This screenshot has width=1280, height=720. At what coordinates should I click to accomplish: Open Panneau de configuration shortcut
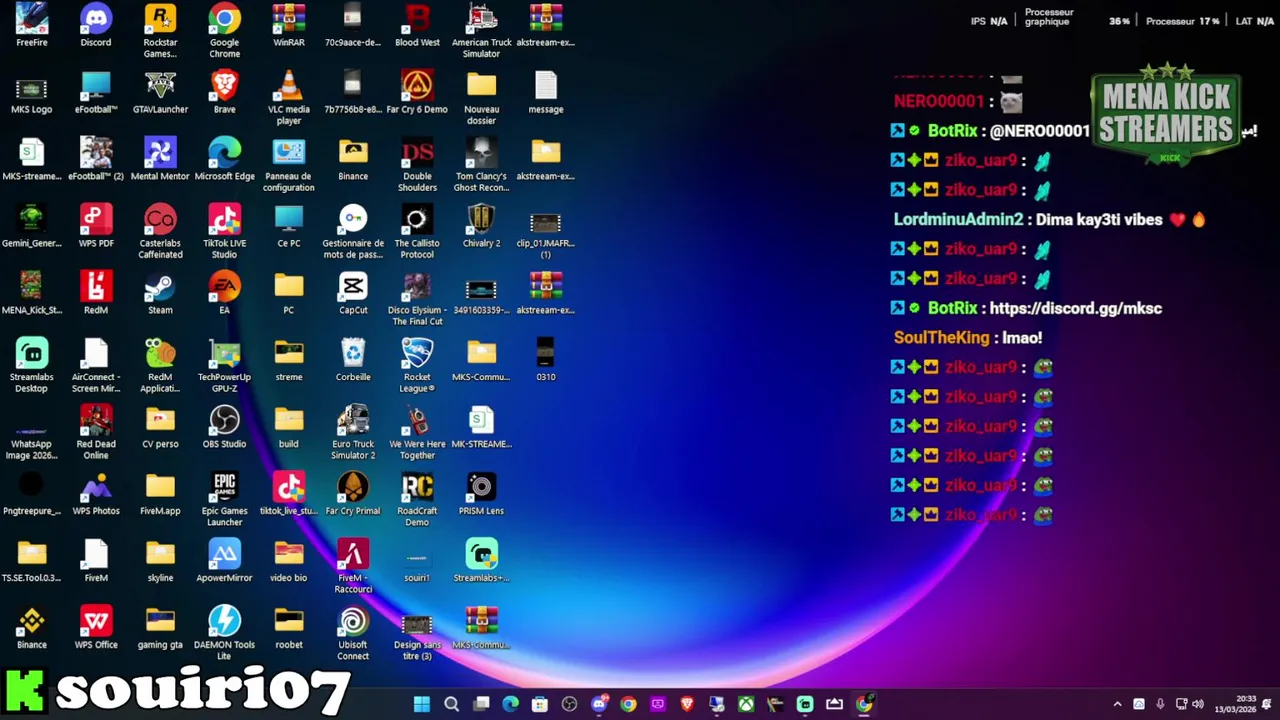point(289,165)
